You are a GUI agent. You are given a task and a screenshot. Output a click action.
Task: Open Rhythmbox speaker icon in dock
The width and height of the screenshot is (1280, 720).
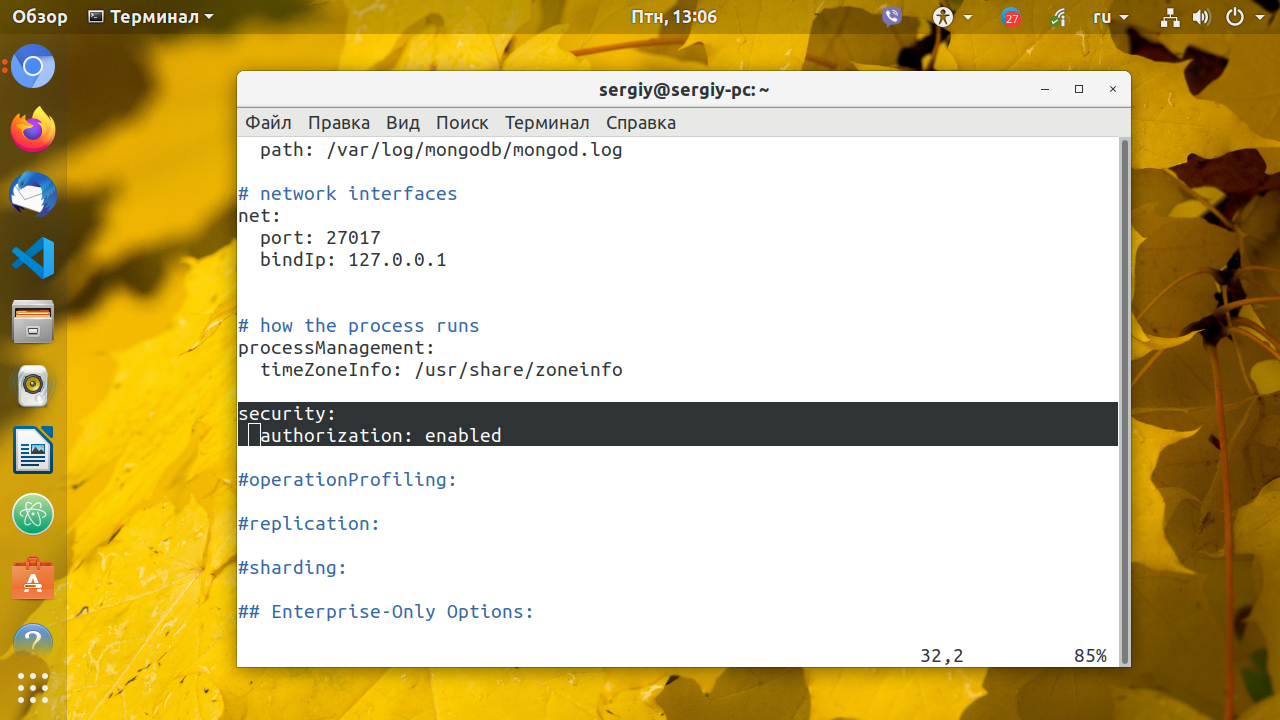click(x=33, y=386)
